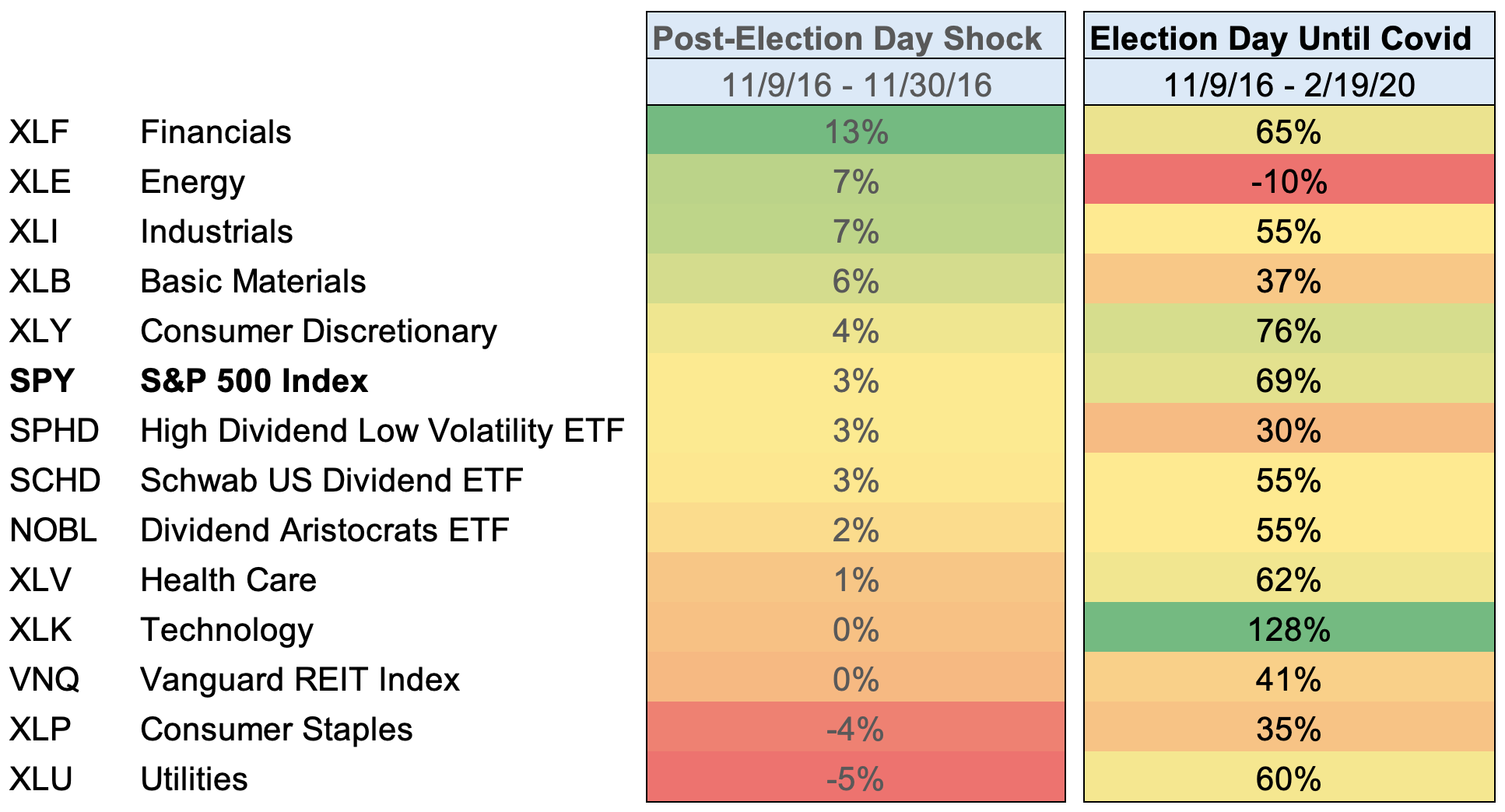Screen dimensions: 1505x812
Task: Click the Post-Election Day Shock header
Action: pyautogui.click(x=847, y=38)
